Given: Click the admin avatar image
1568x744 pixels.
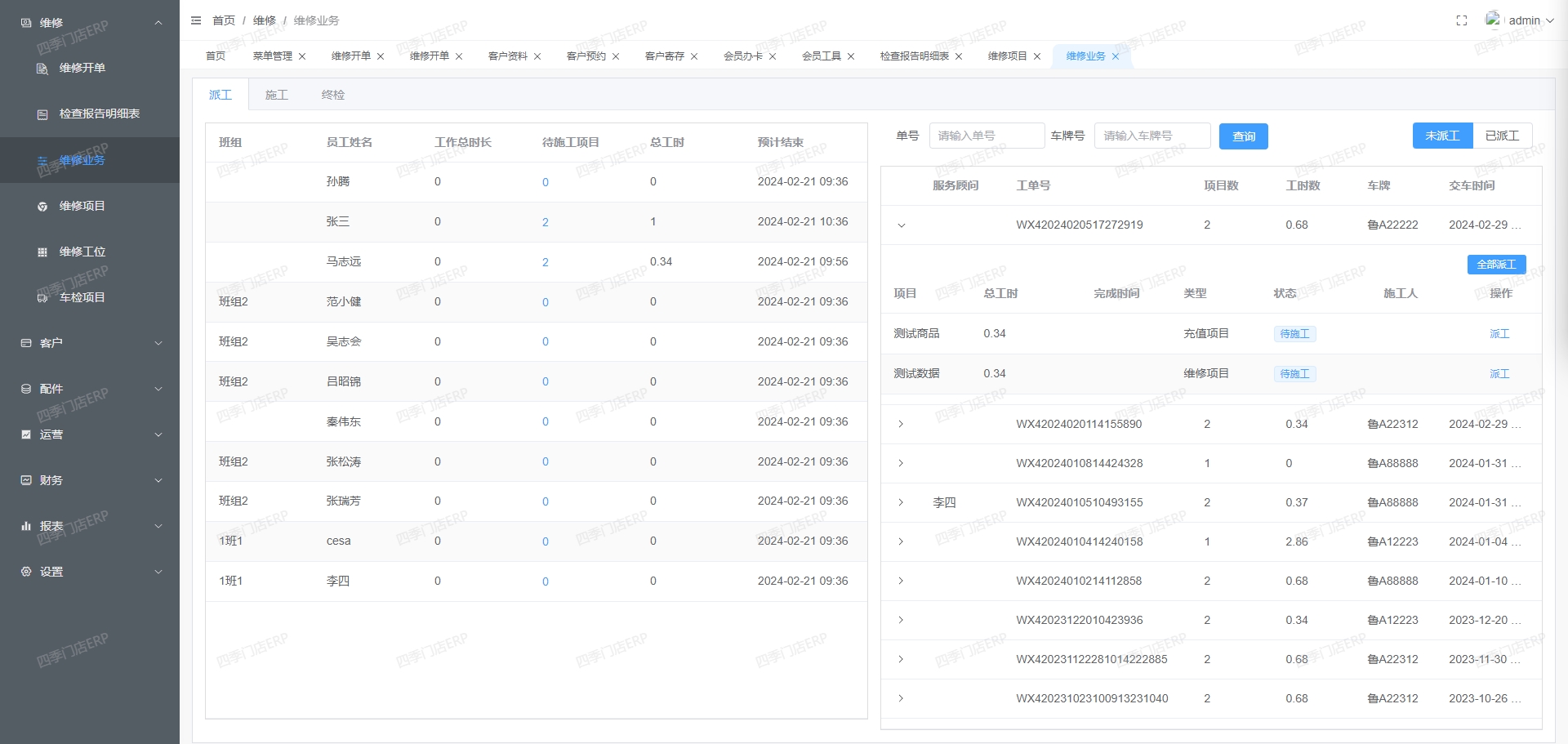Looking at the screenshot, I should click(1493, 19).
